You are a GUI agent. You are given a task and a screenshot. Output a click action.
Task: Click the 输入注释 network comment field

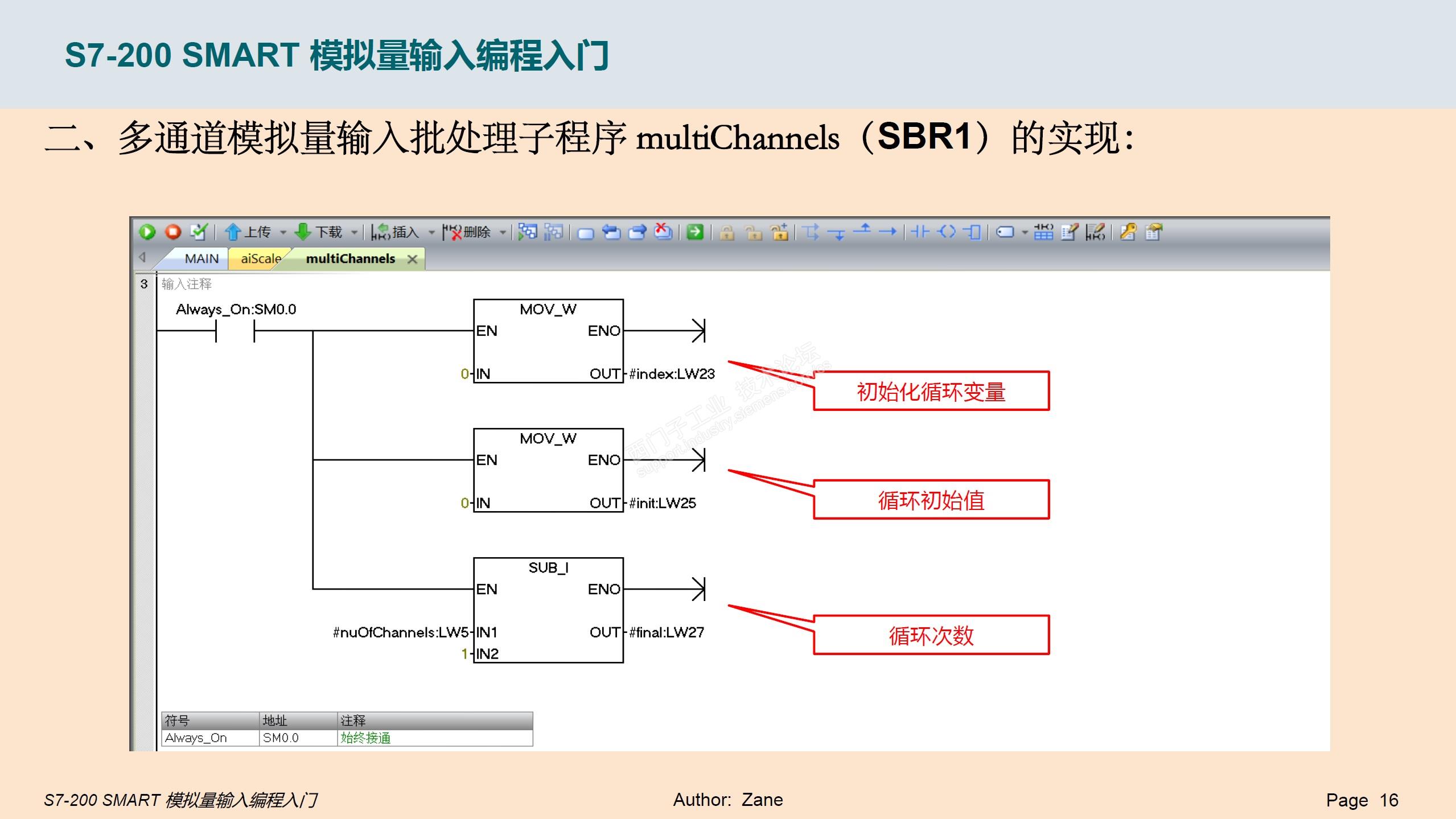click(187, 284)
